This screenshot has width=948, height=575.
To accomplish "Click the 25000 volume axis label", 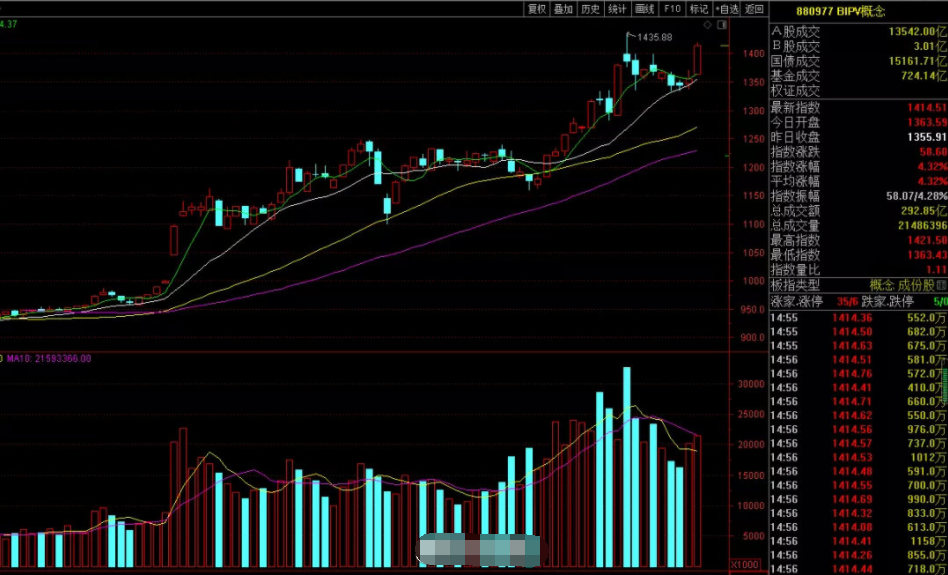I will click(x=749, y=414).
